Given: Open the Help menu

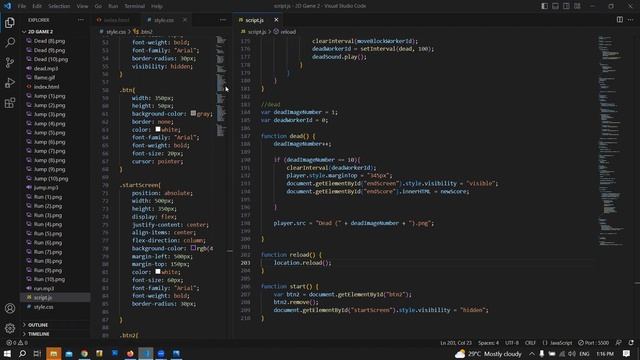Looking at the screenshot, I should (157, 6).
